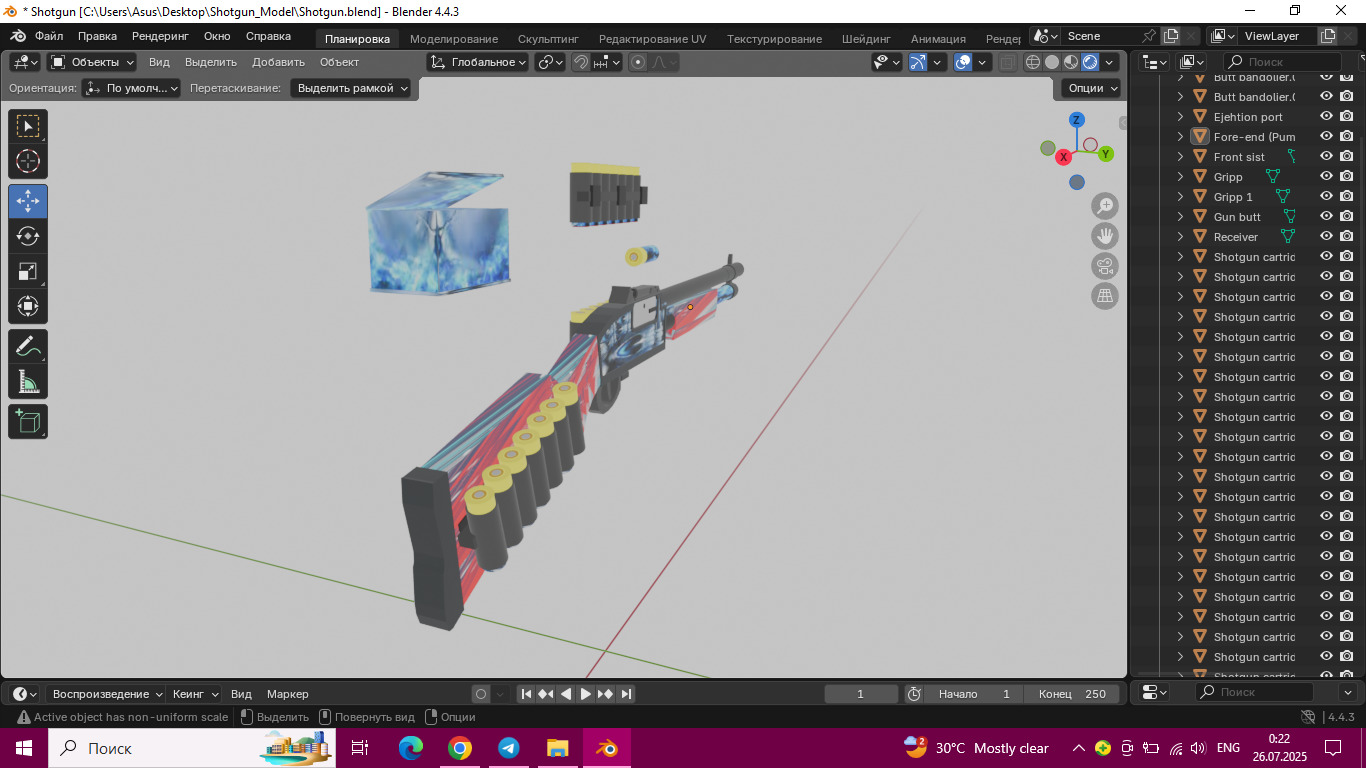Click the green Y axis on navigation gizmo
Screen dimensions: 1366x768
click(x=1106, y=154)
